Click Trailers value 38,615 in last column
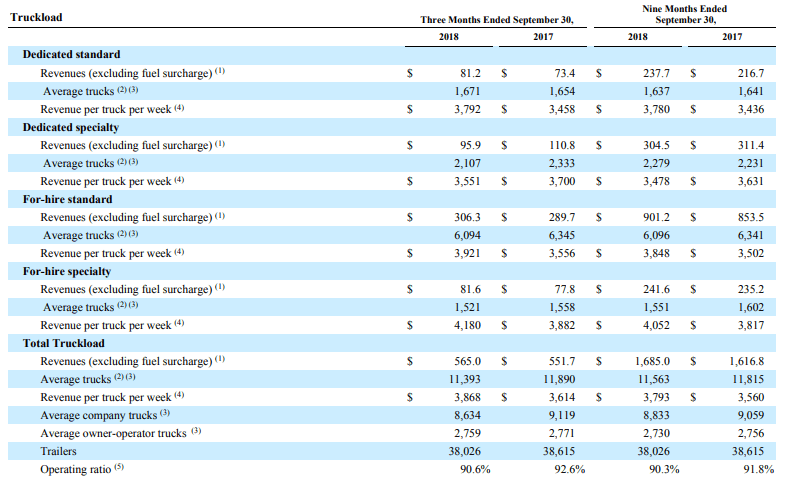789x485 pixels. pyautogui.click(x=748, y=451)
